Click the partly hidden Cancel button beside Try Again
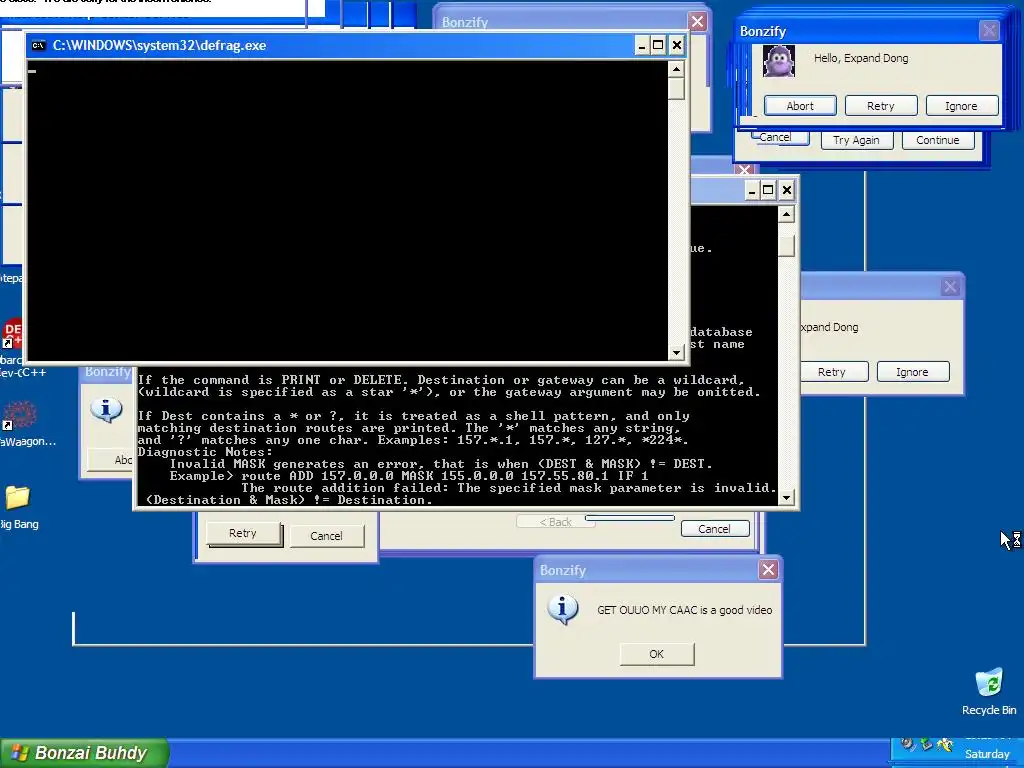 pyautogui.click(x=780, y=138)
